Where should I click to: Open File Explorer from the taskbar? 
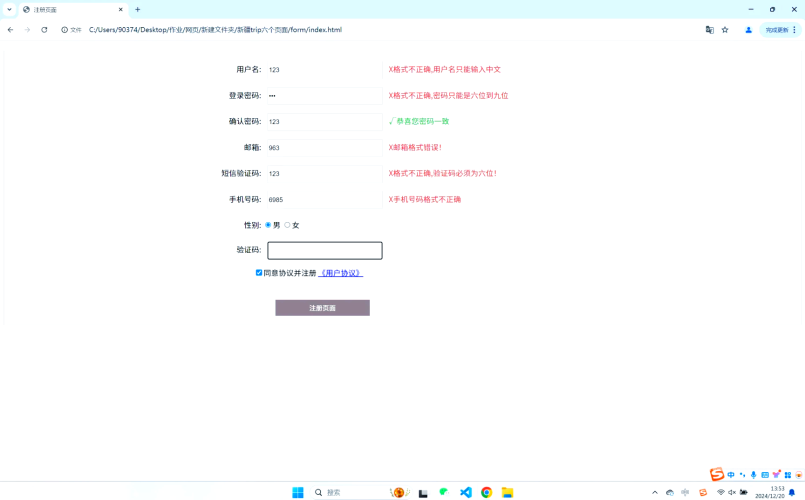pyautogui.click(x=507, y=492)
